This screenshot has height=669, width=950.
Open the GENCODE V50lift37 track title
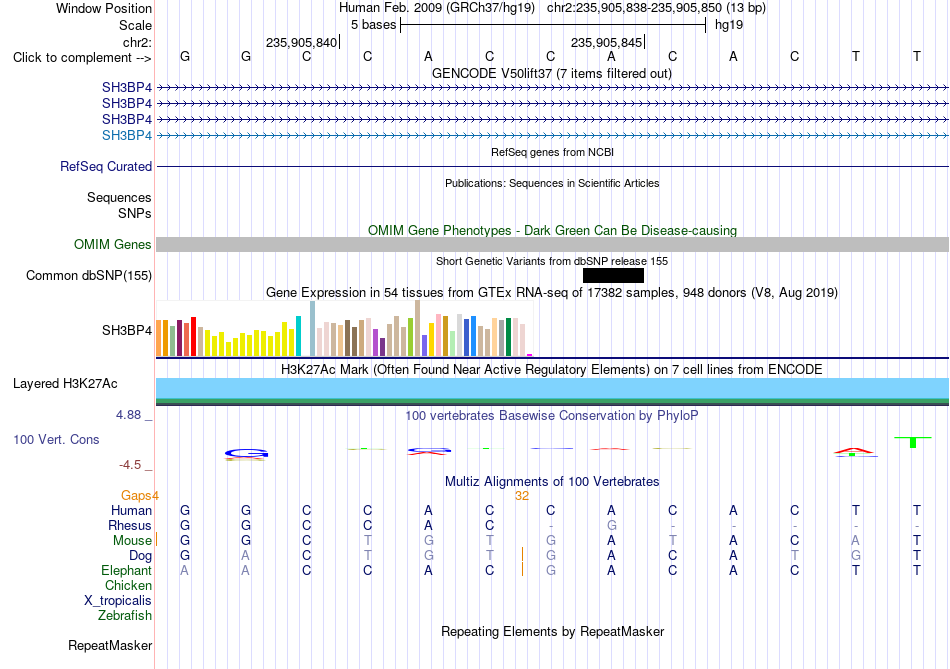552,73
